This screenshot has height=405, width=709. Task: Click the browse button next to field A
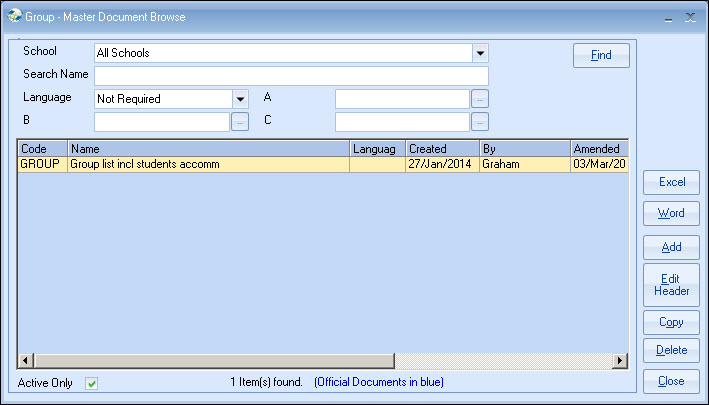point(480,99)
